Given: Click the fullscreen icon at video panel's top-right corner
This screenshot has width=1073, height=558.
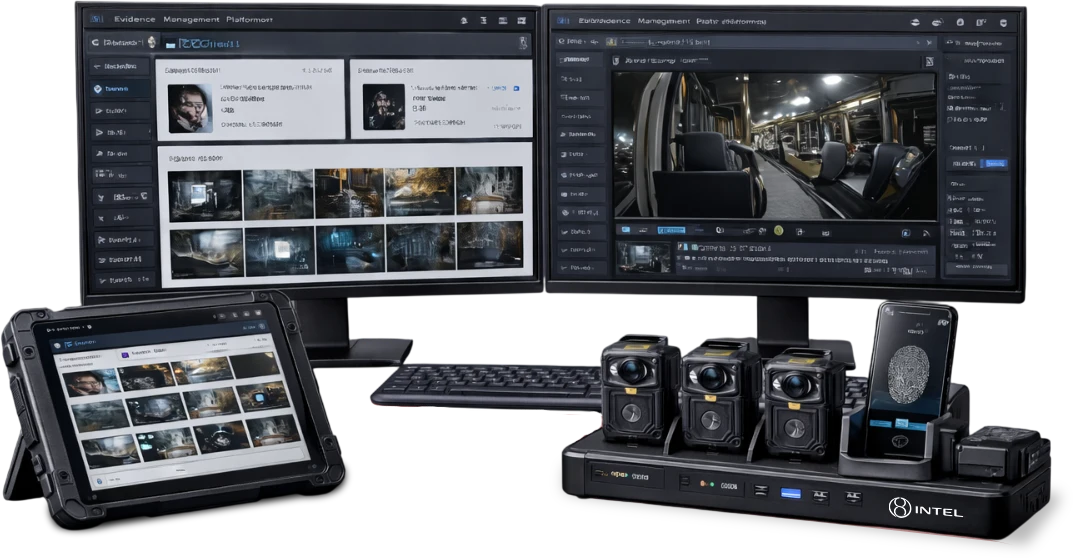Looking at the screenshot, I should tap(928, 63).
